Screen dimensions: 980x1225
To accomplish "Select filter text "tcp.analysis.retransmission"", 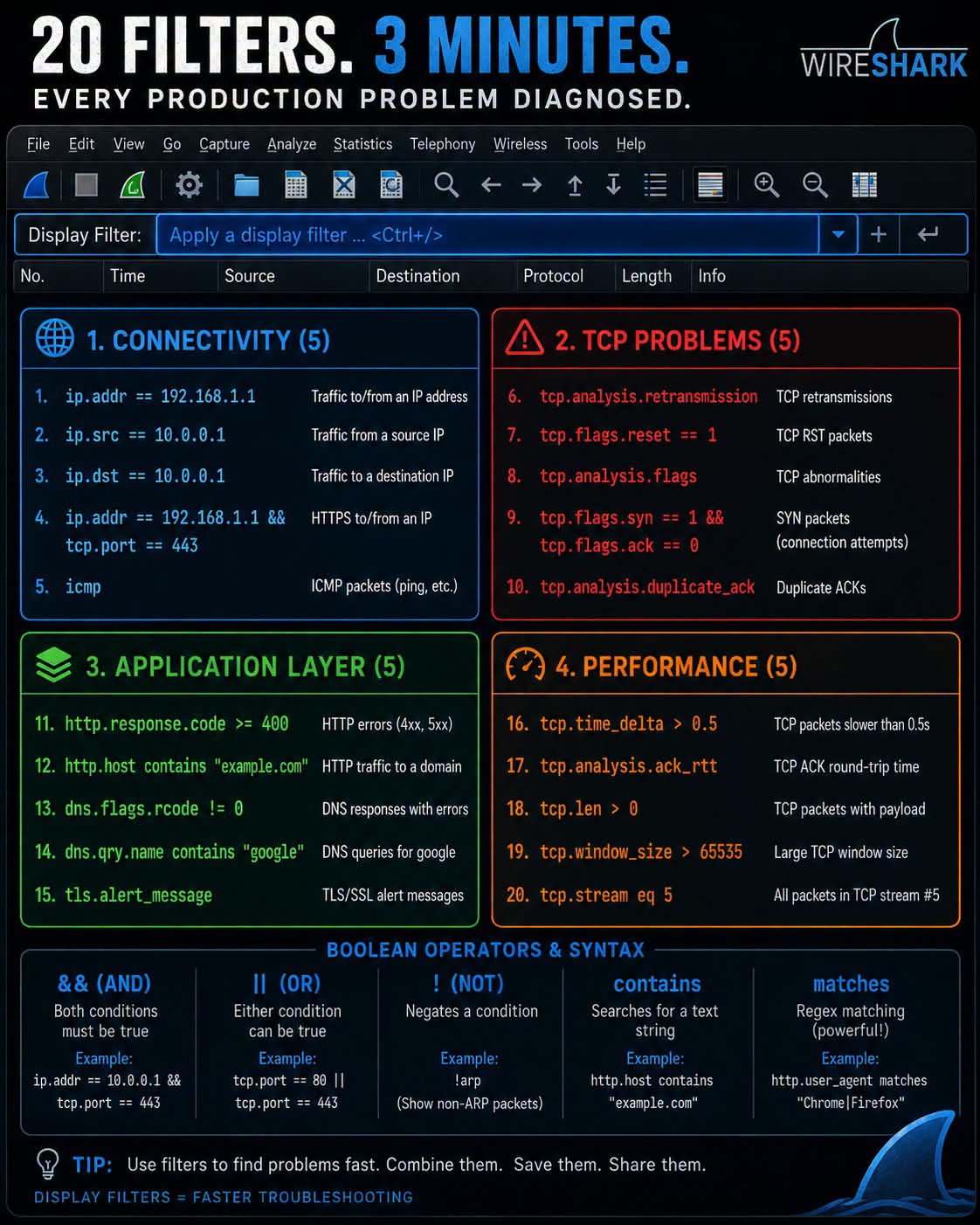I will click(649, 397).
